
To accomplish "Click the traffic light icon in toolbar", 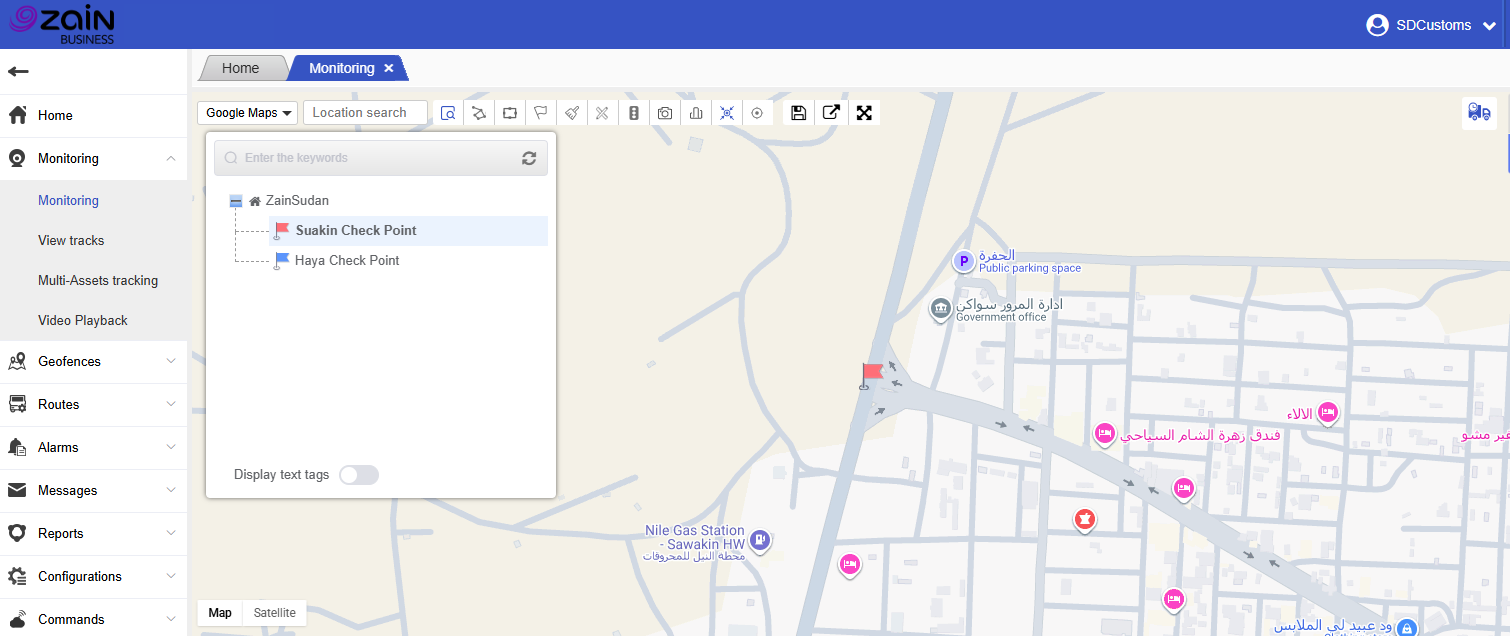I will [x=633, y=113].
